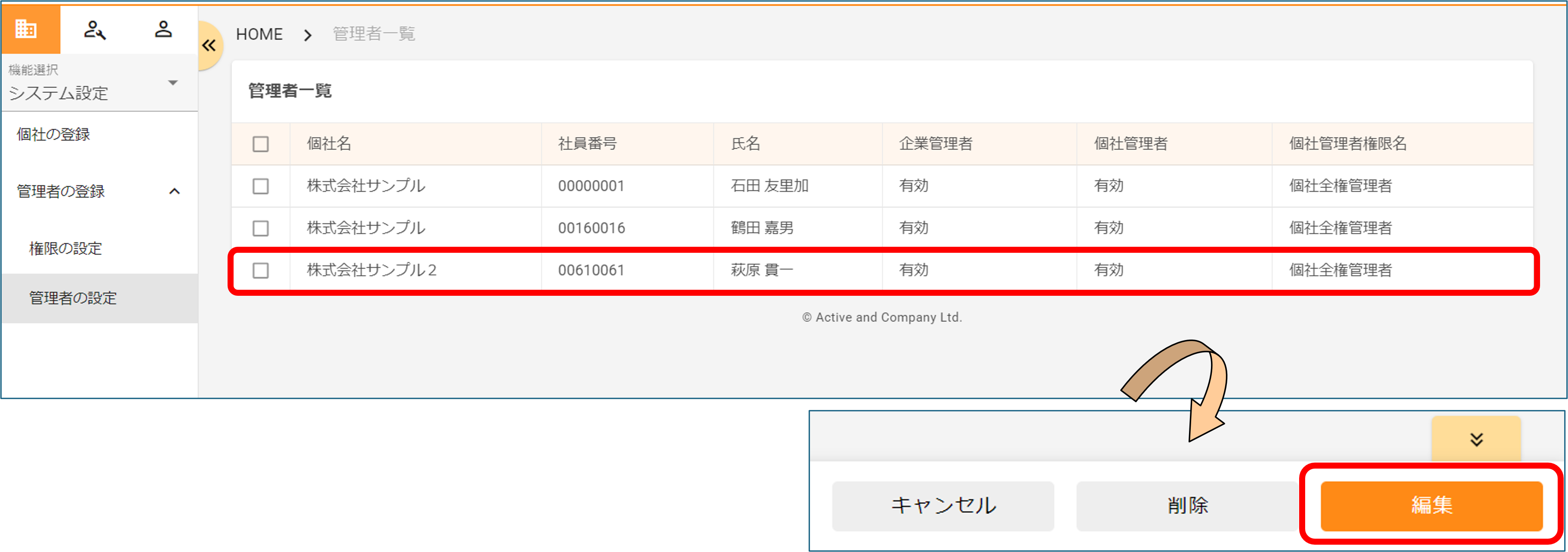This screenshot has height=552, width=1568.
Task: Collapse the 管理者の登録 menu section
Action: [x=174, y=192]
